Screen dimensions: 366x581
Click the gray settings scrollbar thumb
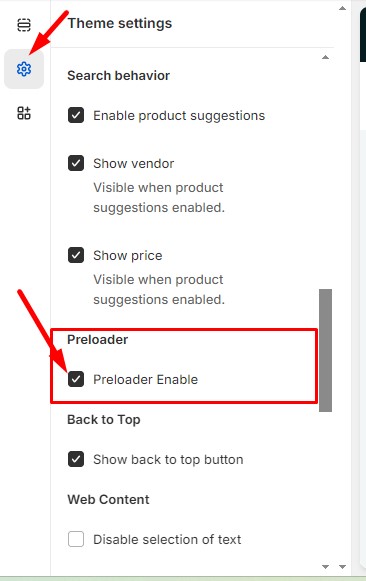pyautogui.click(x=325, y=350)
